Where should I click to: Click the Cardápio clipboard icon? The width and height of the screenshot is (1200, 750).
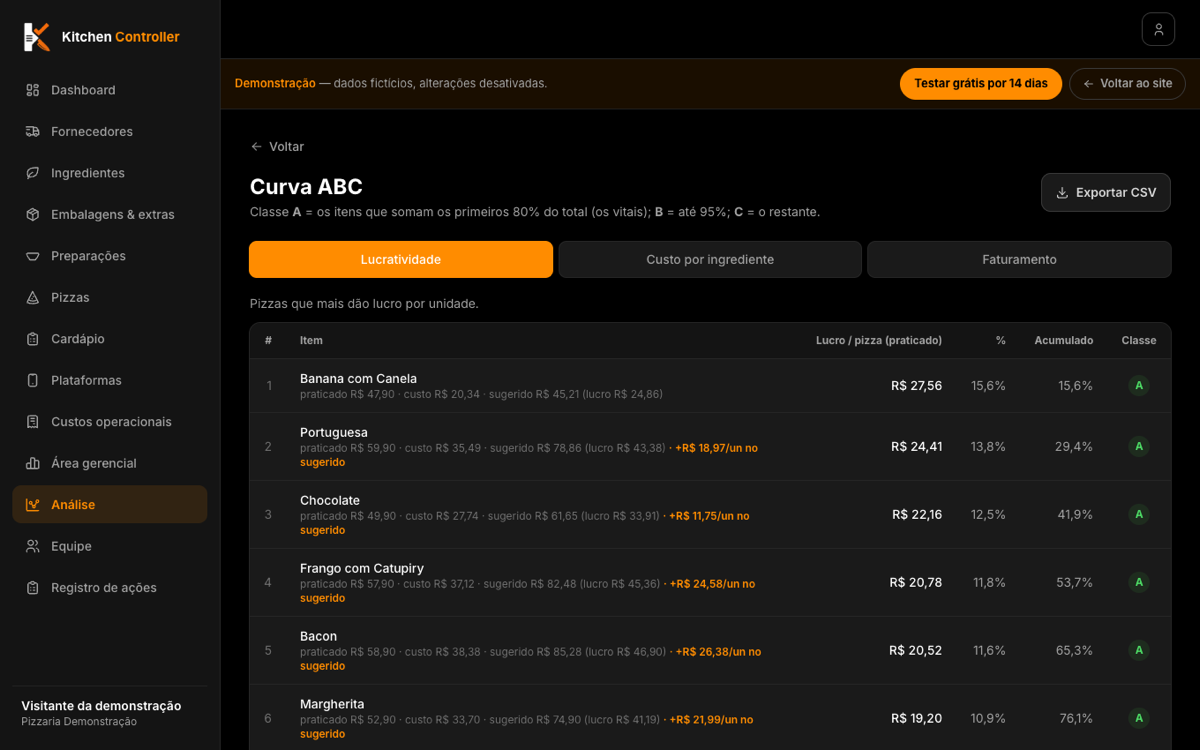(33, 339)
